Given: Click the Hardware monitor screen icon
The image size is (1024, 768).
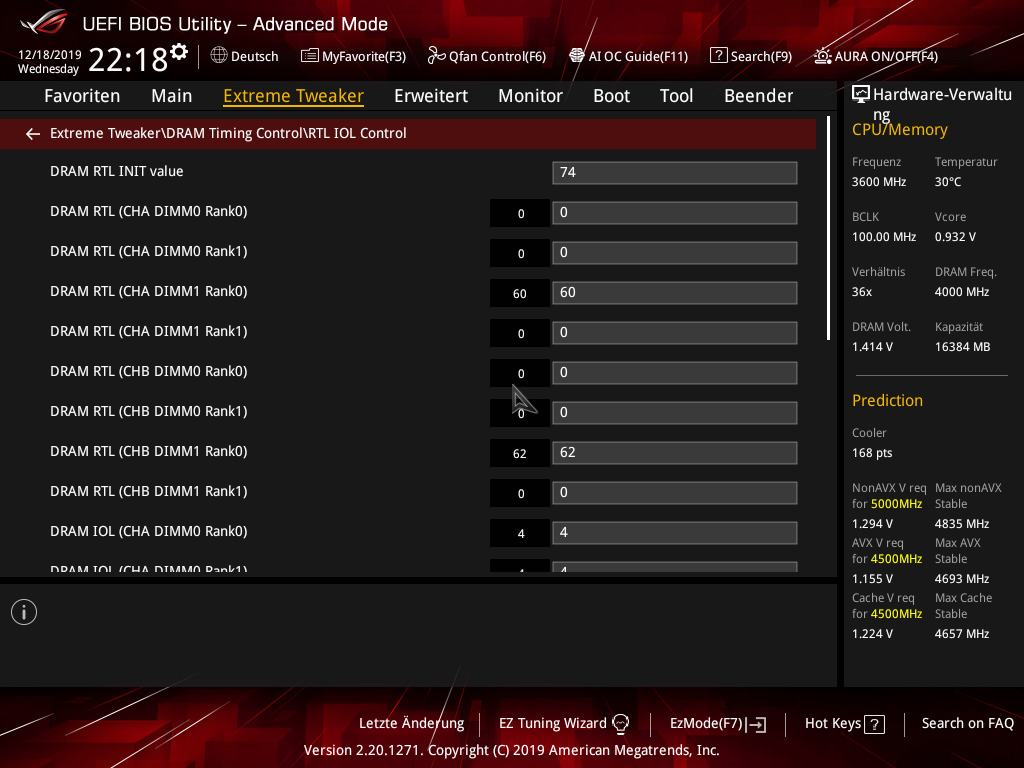Looking at the screenshot, I should point(861,95).
